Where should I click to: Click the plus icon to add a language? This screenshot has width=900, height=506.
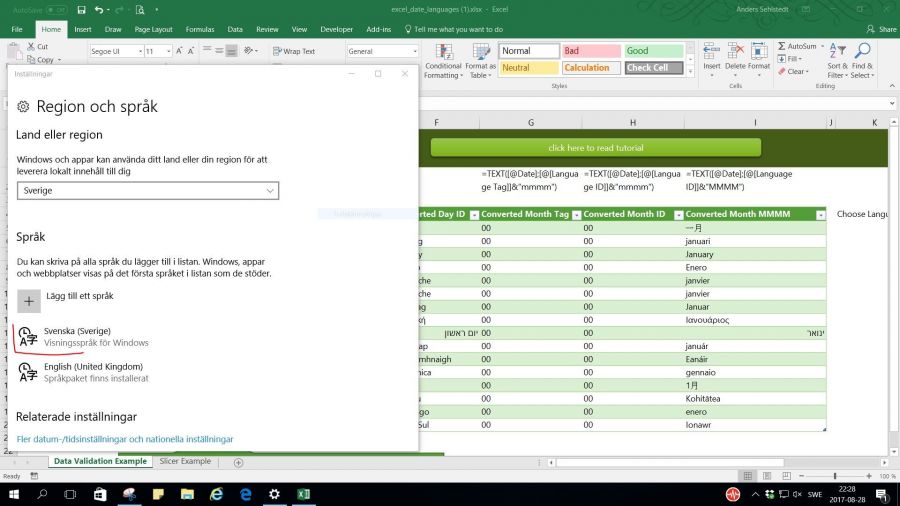tap(29, 301)
